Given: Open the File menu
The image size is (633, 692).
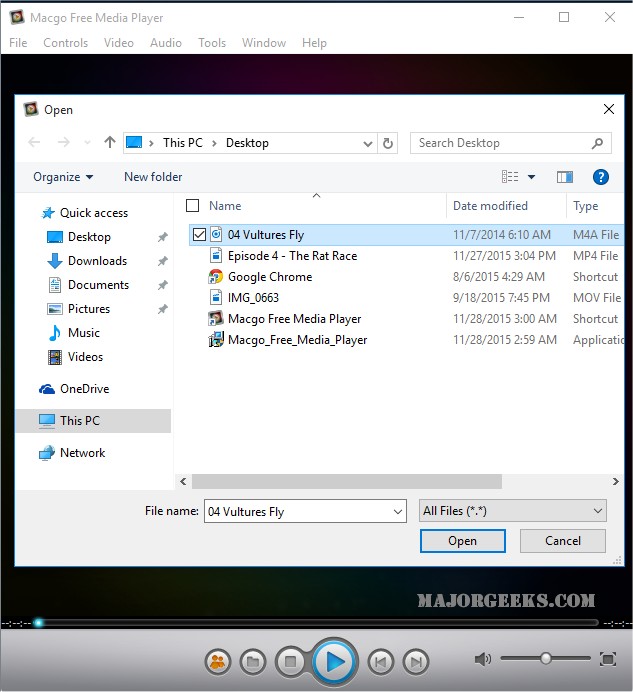Looking at the screenshot, I should [18, 43].
